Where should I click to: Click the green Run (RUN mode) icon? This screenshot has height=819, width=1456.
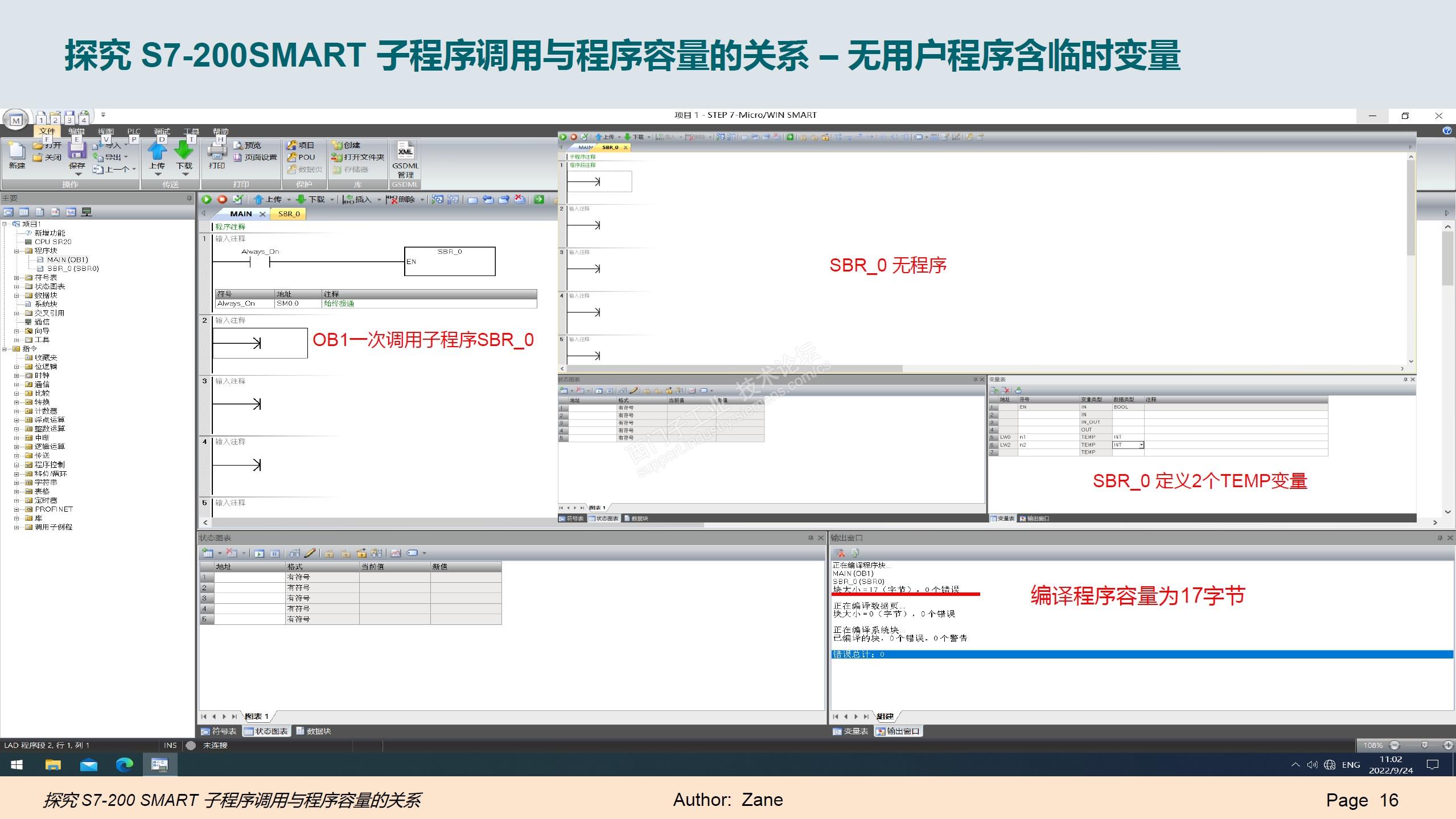(207, 199)
